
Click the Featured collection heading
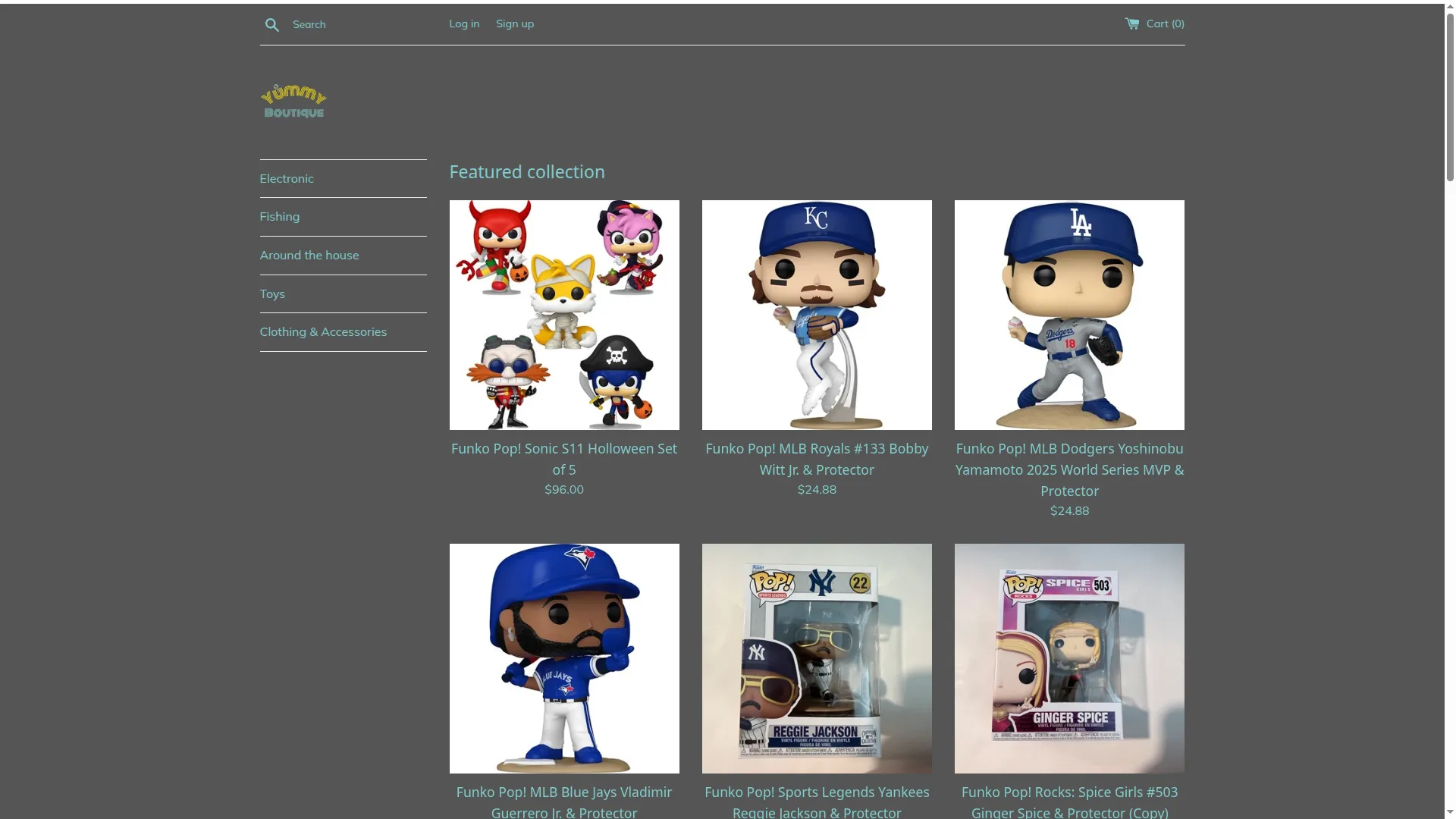[527, 172]
